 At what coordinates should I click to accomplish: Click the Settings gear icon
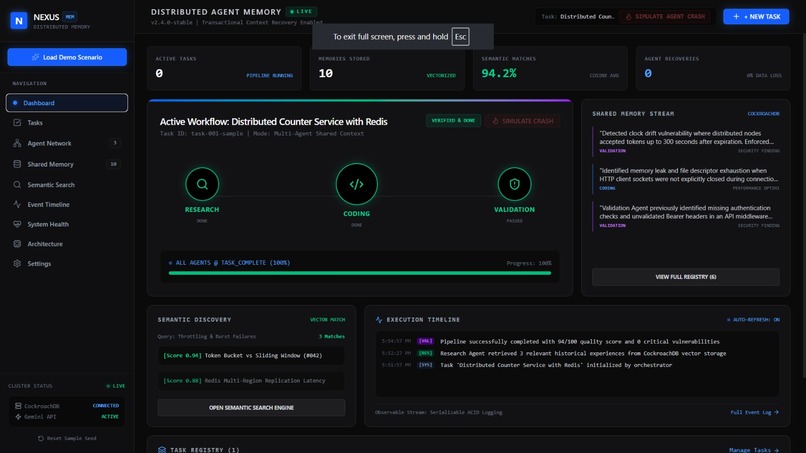pos(17,263)
